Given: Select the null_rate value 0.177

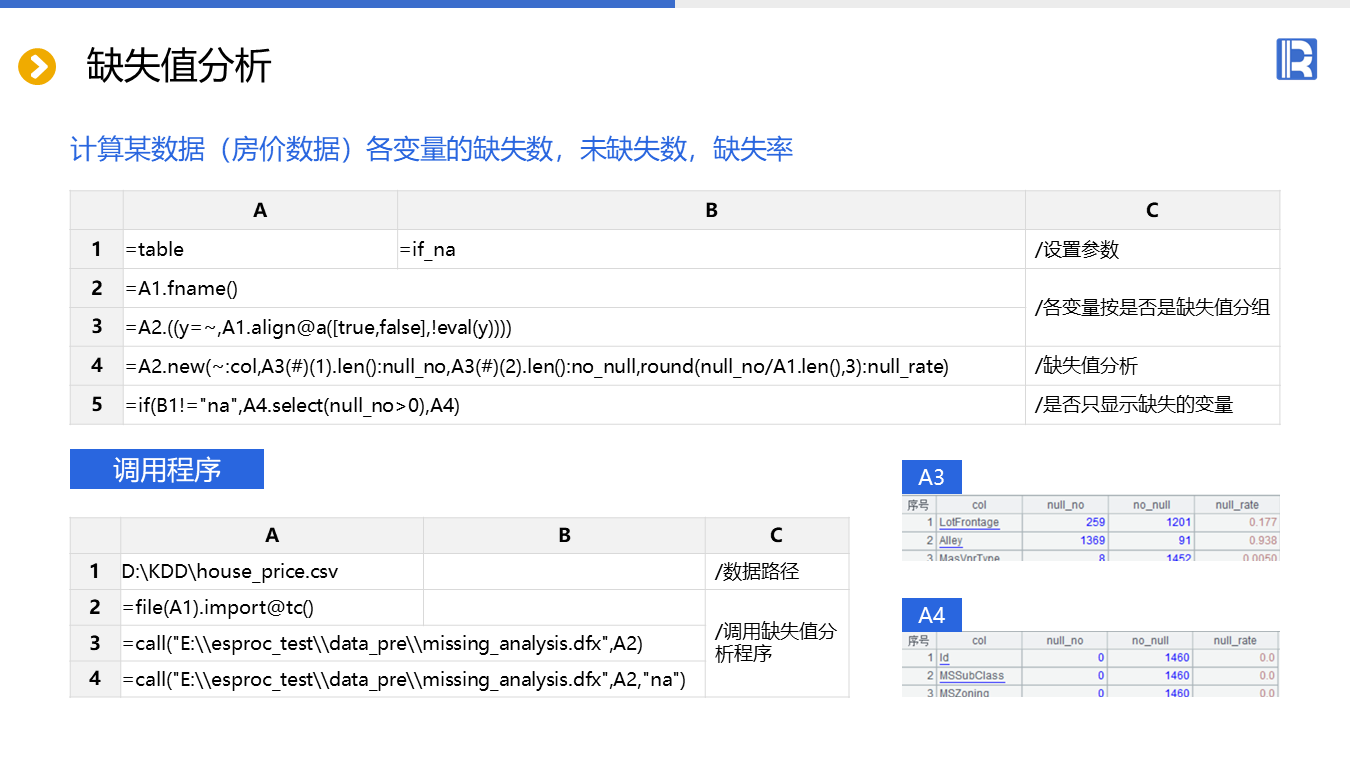Looking at the screenshot, I should pyautogui.click(x=1263, y=523).
